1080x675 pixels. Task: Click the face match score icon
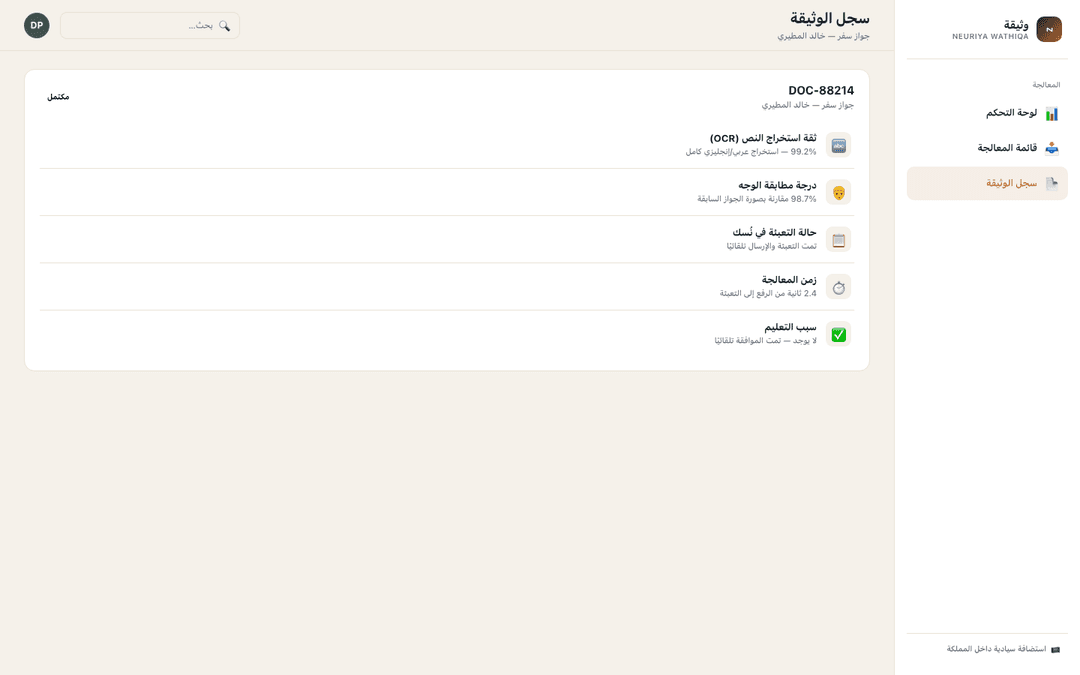tap(838, 193)
